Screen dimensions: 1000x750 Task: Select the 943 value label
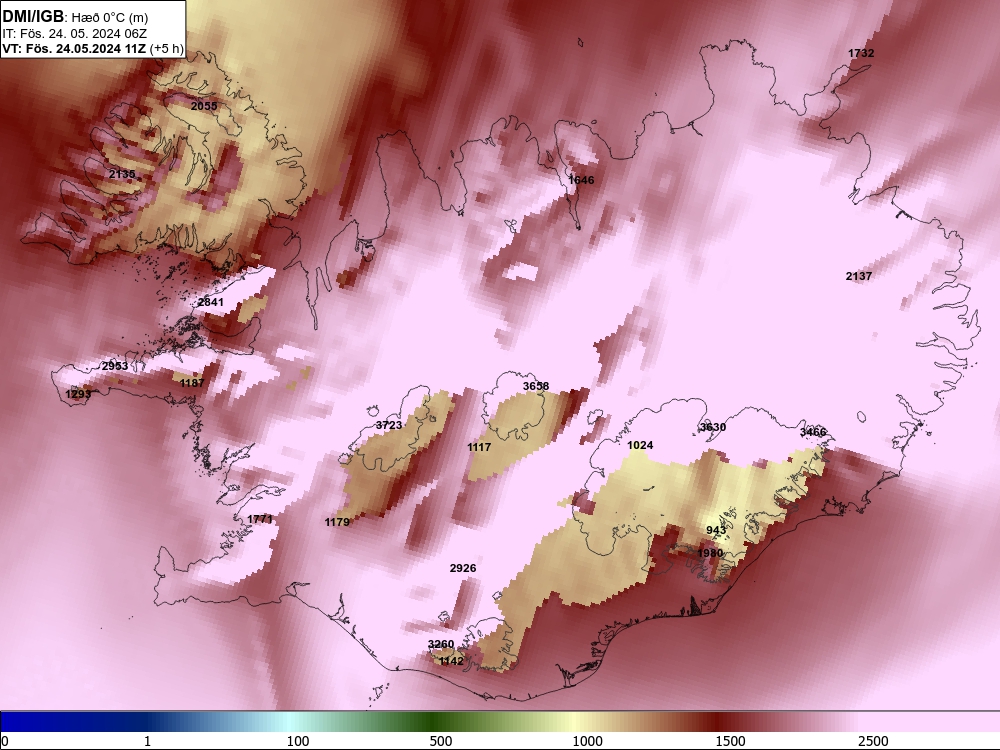[x=716, y=530]
